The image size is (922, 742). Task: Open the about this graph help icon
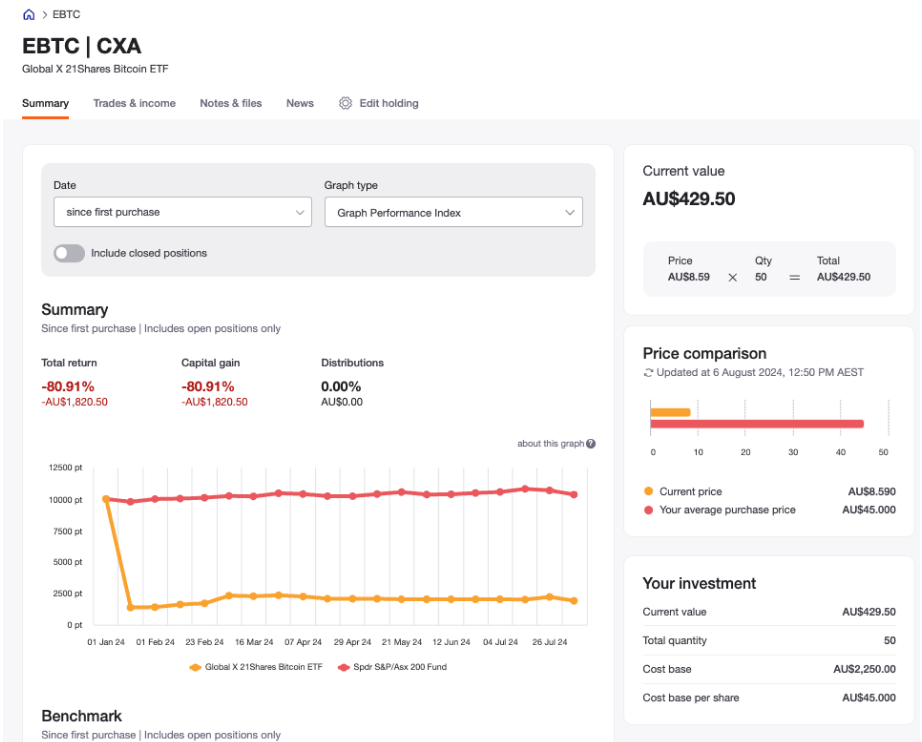coord(591,444)
